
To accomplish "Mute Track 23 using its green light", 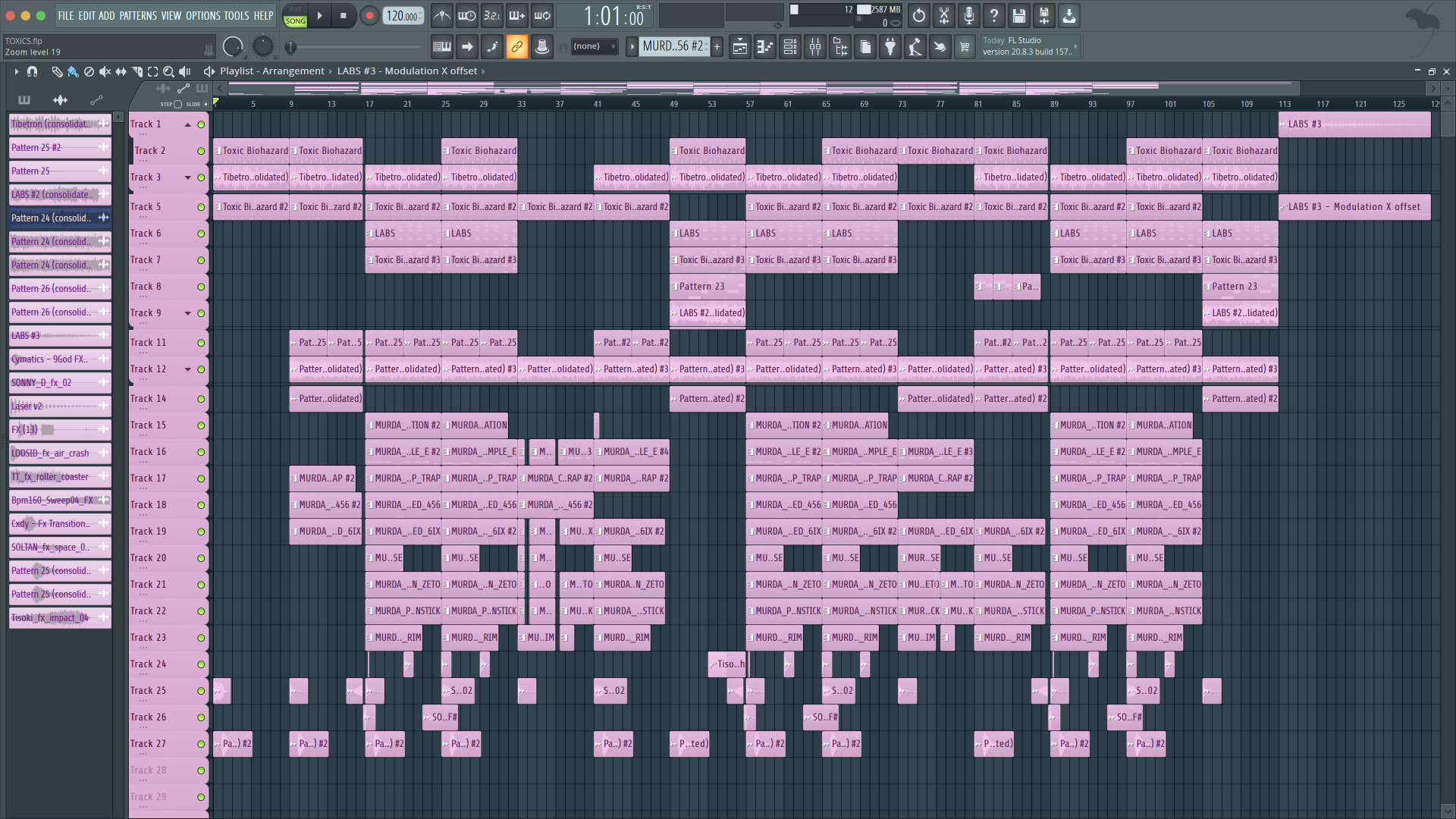I will click(x=201, y=638).
